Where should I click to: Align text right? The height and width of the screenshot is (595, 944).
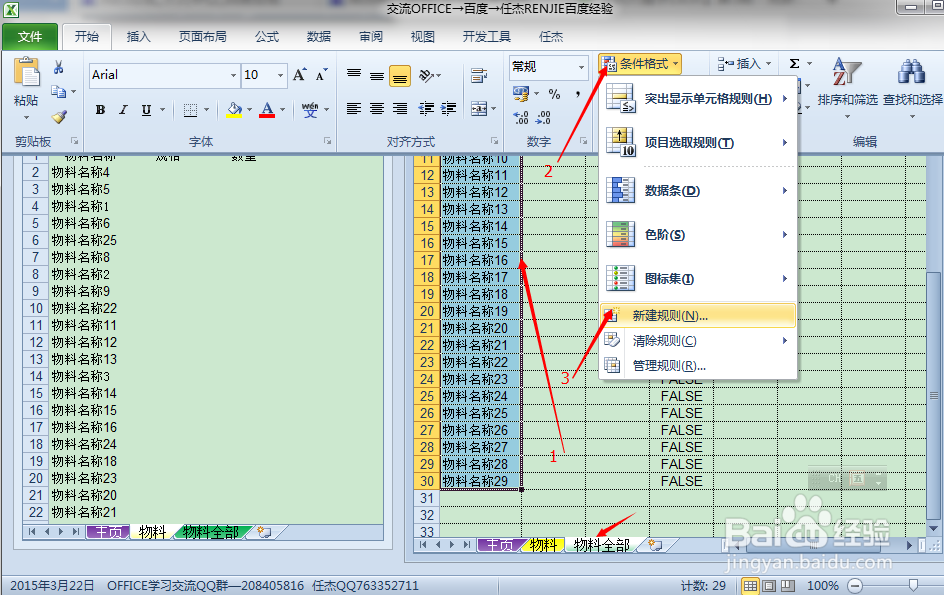[400, 108]
